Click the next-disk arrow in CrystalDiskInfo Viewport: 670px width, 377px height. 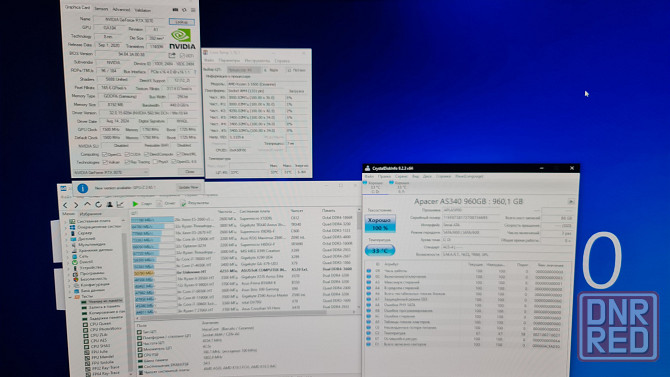click(x=571, y=201)
